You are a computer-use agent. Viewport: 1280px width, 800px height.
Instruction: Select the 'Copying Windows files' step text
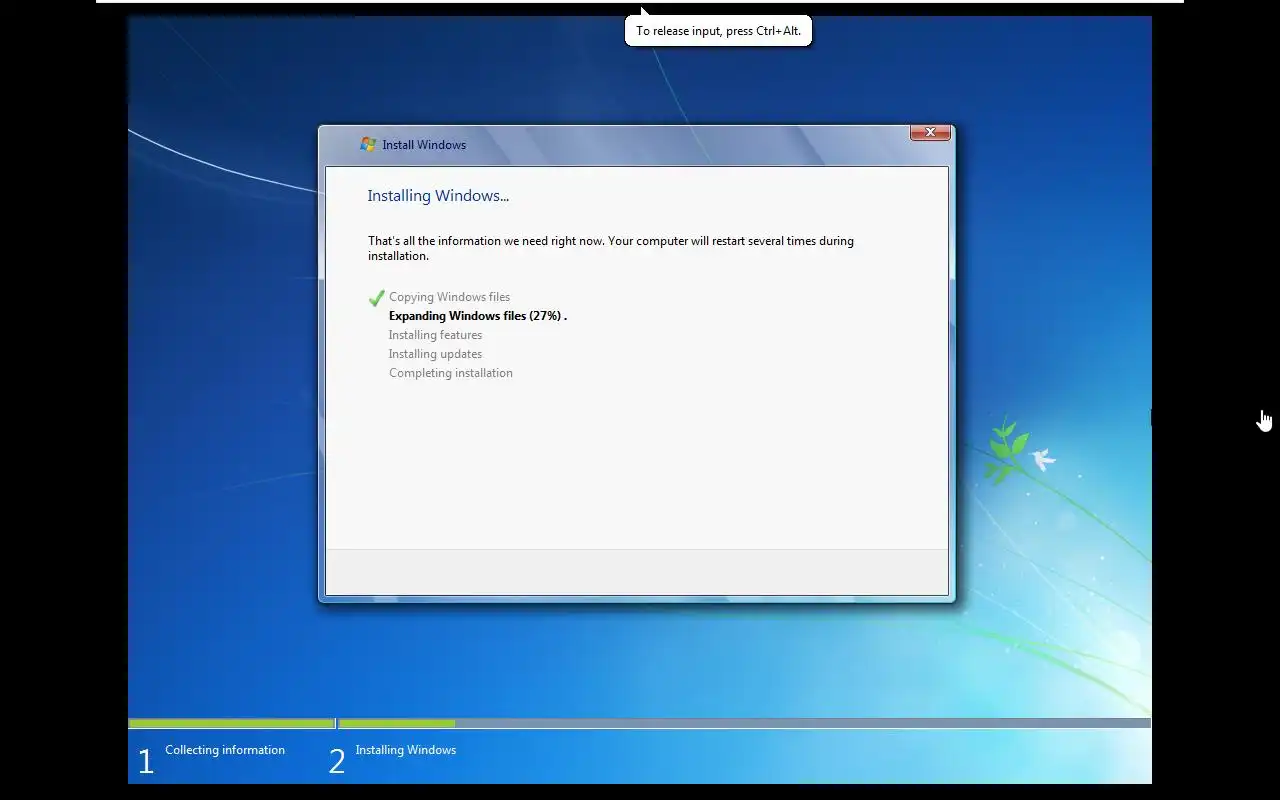tap(449, 297)
